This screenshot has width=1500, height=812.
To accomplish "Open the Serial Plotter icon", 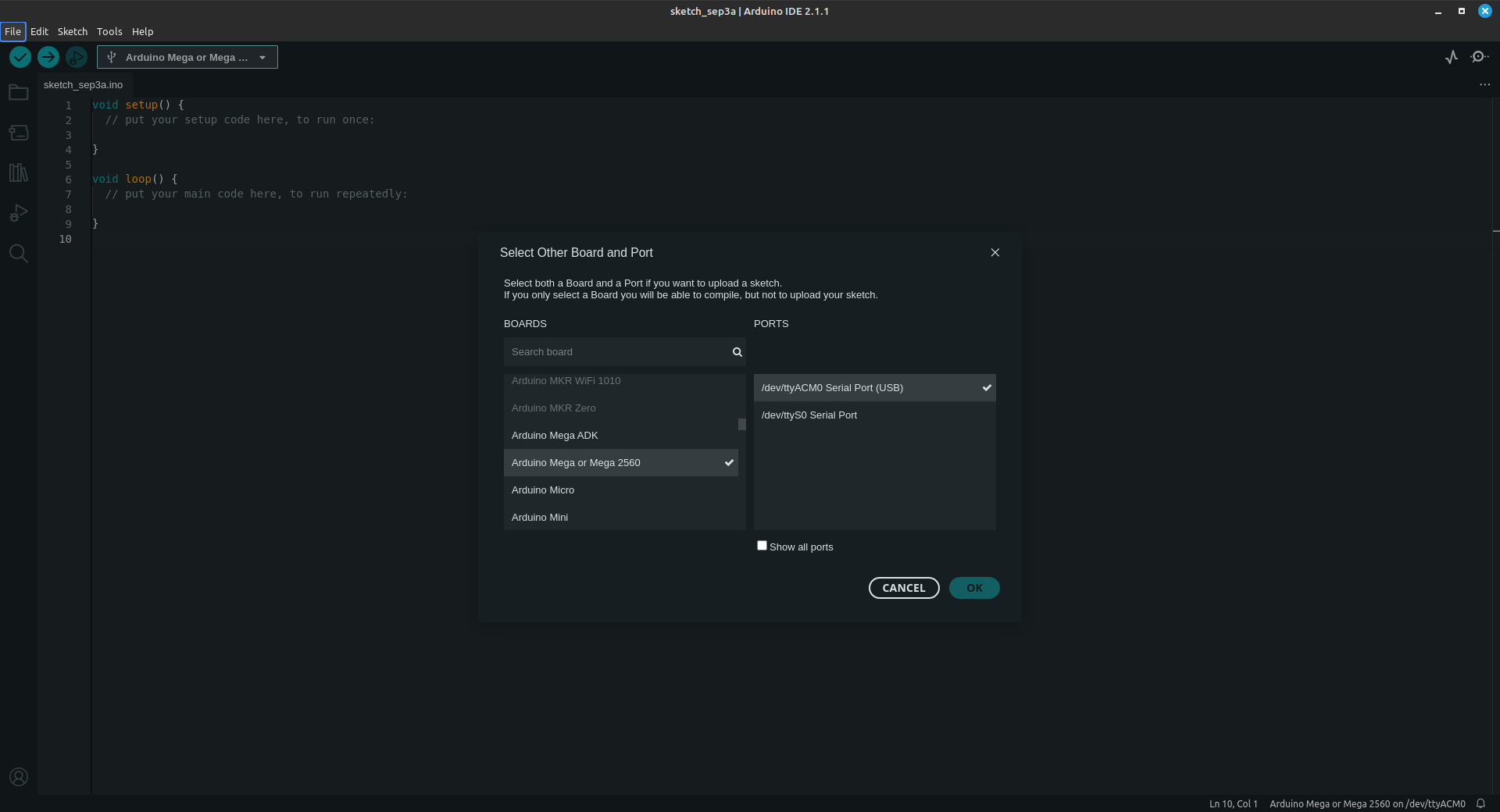I will tap(1452, 57).
